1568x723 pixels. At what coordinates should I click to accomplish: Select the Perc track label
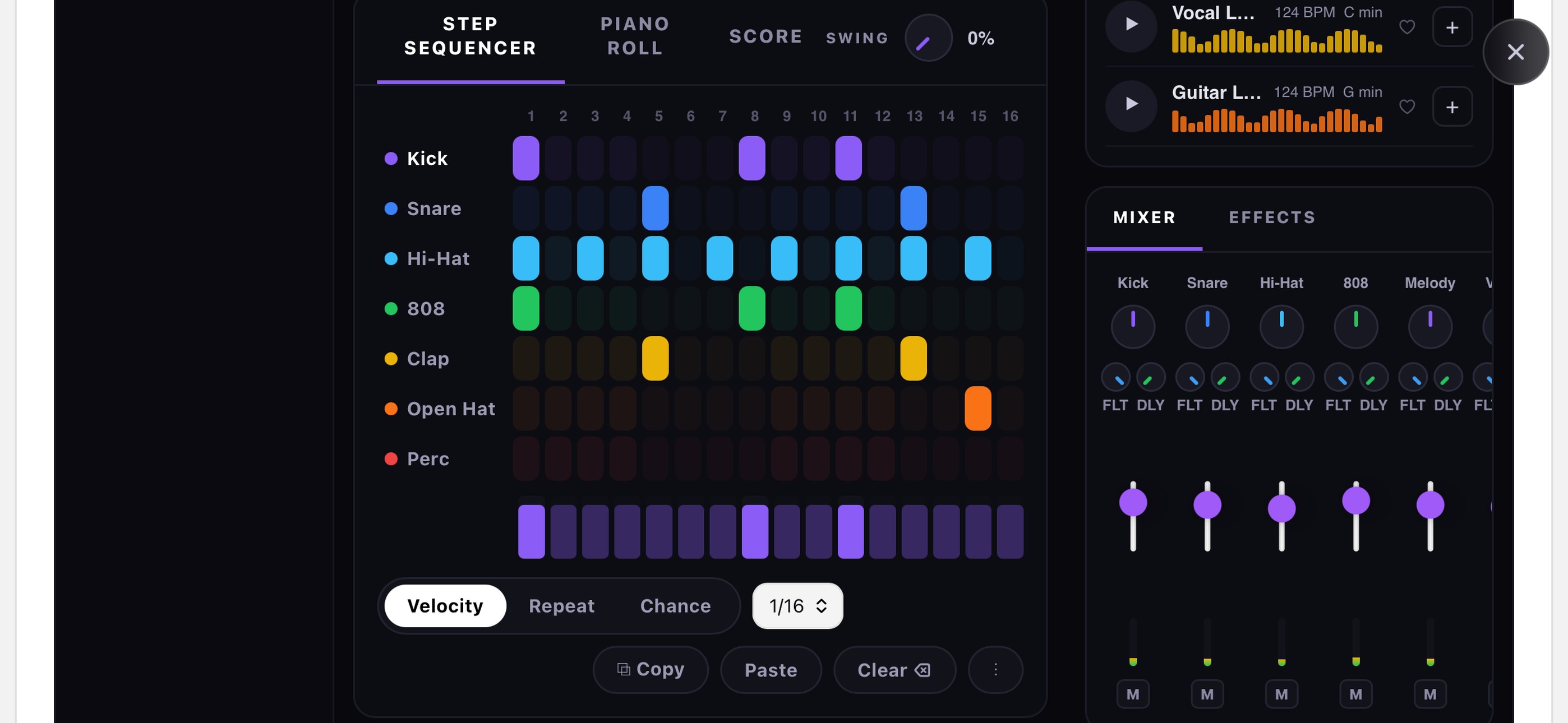428,458
